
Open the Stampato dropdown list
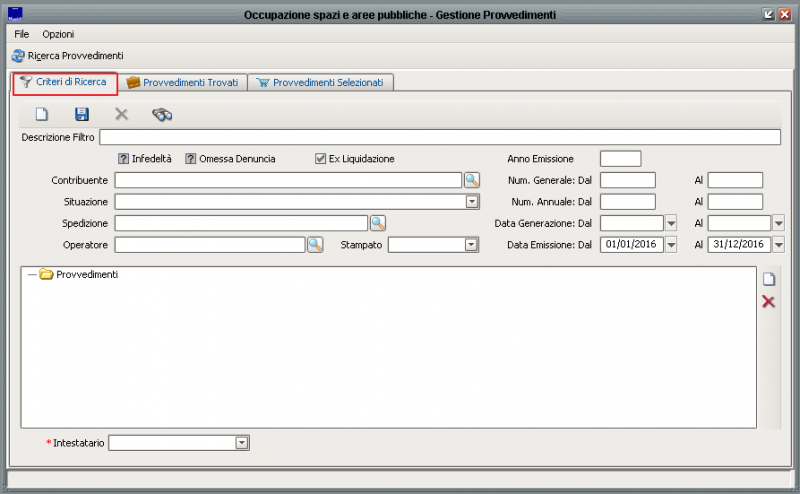click(x=471, y=244)
